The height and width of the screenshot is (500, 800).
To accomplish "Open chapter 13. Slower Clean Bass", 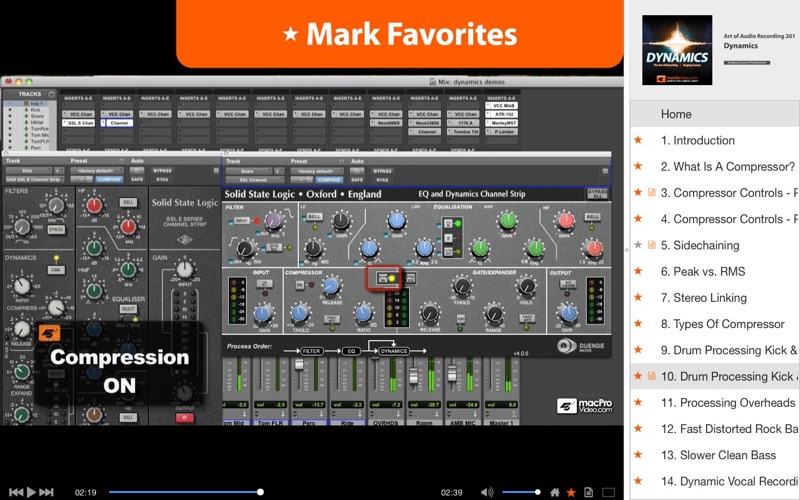I will 718,455.
